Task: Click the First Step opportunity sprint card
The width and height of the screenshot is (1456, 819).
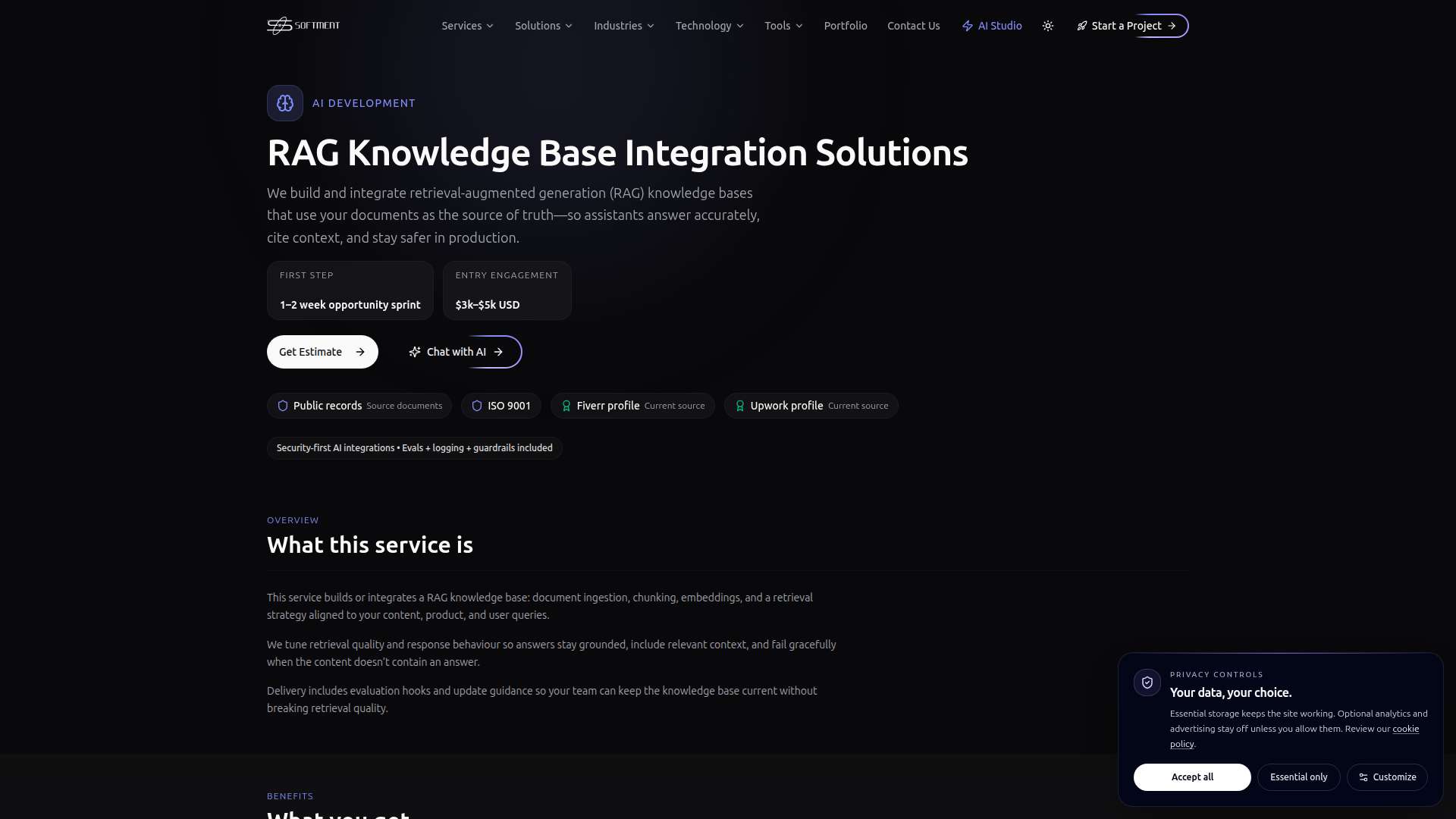Action: point(350,290)
